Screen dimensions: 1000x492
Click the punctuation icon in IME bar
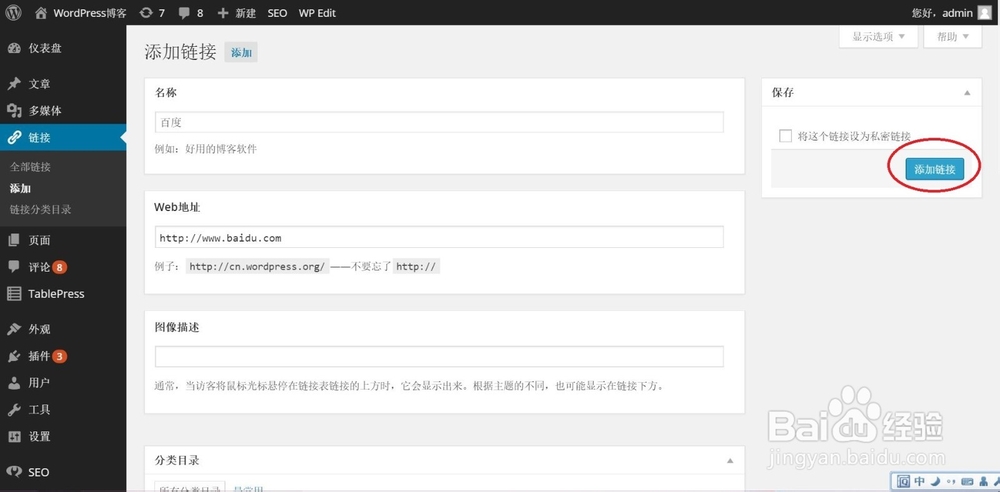pyautogui.click(x=952, y=481)
